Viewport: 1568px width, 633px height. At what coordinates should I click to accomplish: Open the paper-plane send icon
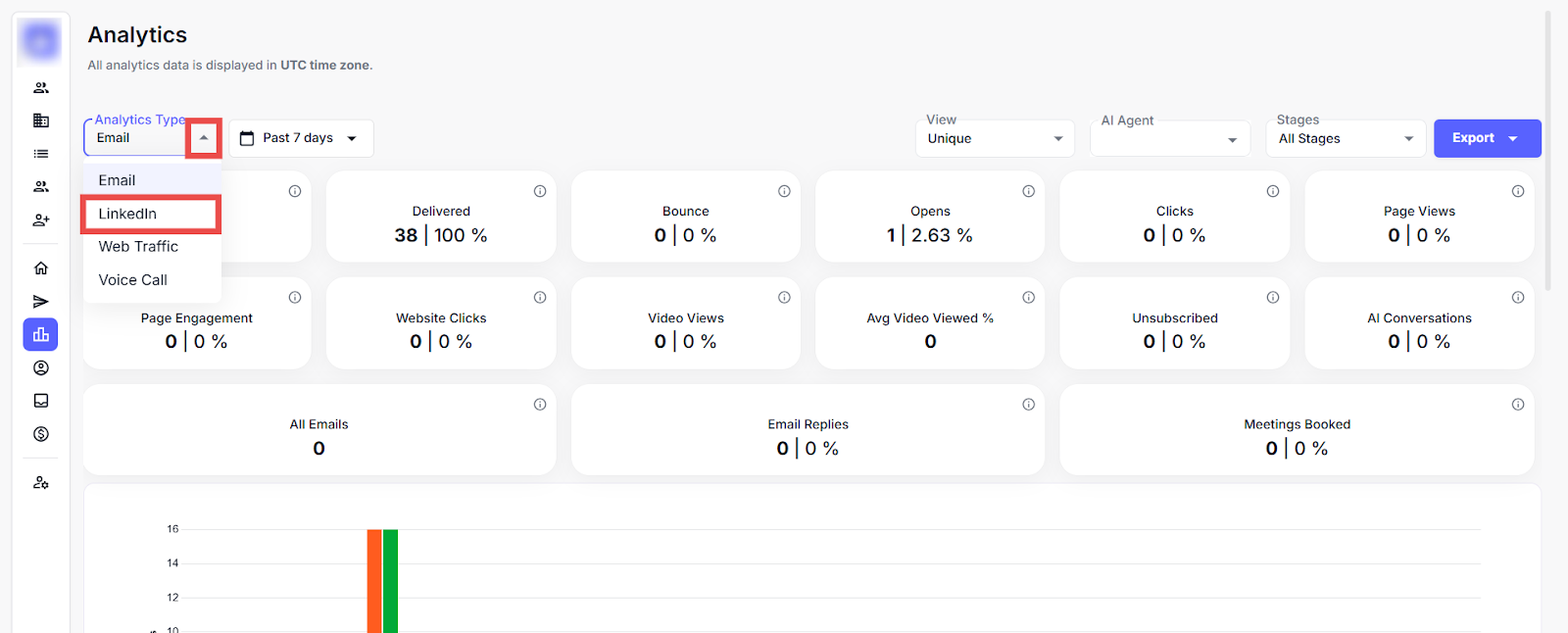pyautogui.click(x=41, y=302)
